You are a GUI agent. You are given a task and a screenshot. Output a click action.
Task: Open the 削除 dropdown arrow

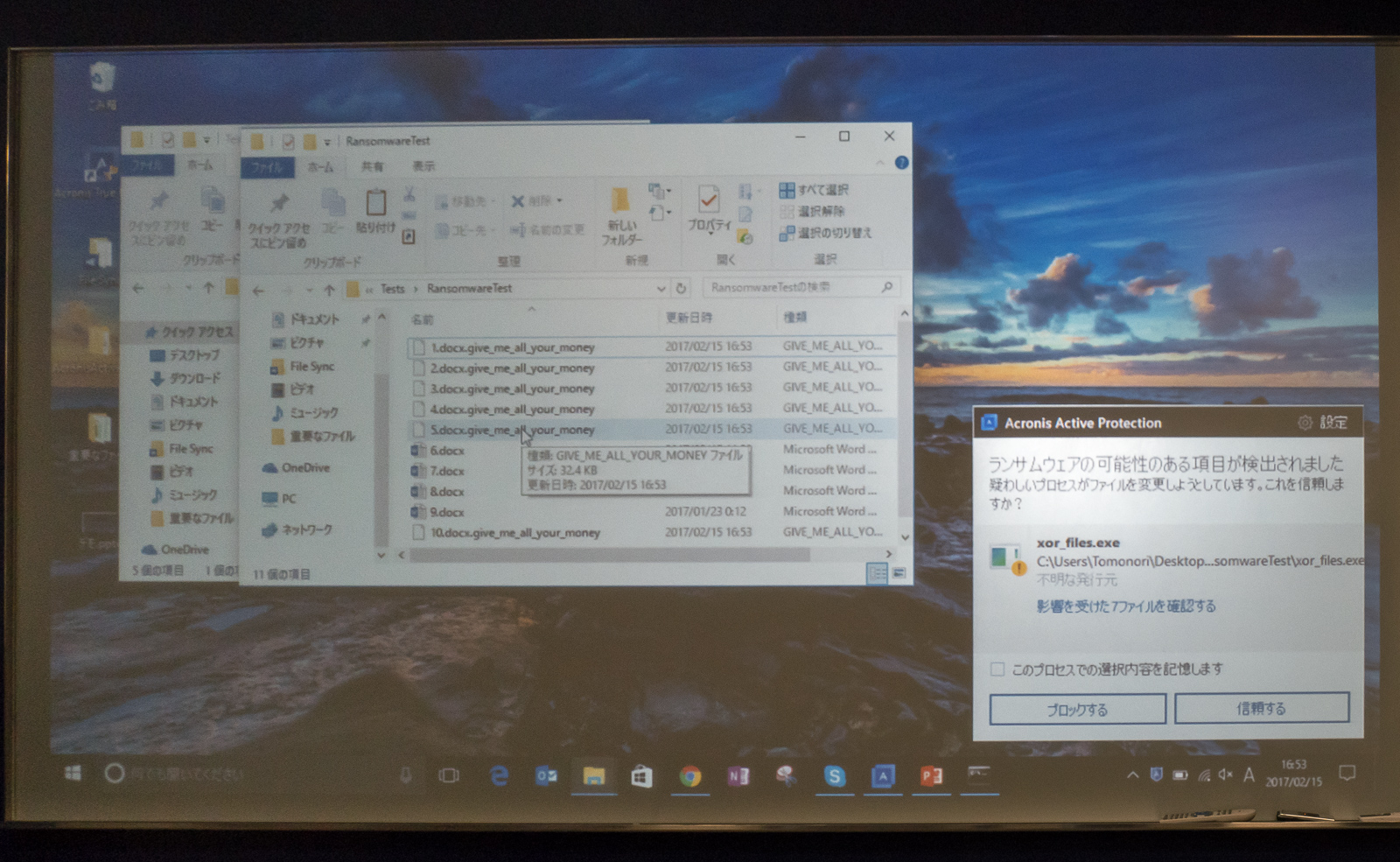557,200
